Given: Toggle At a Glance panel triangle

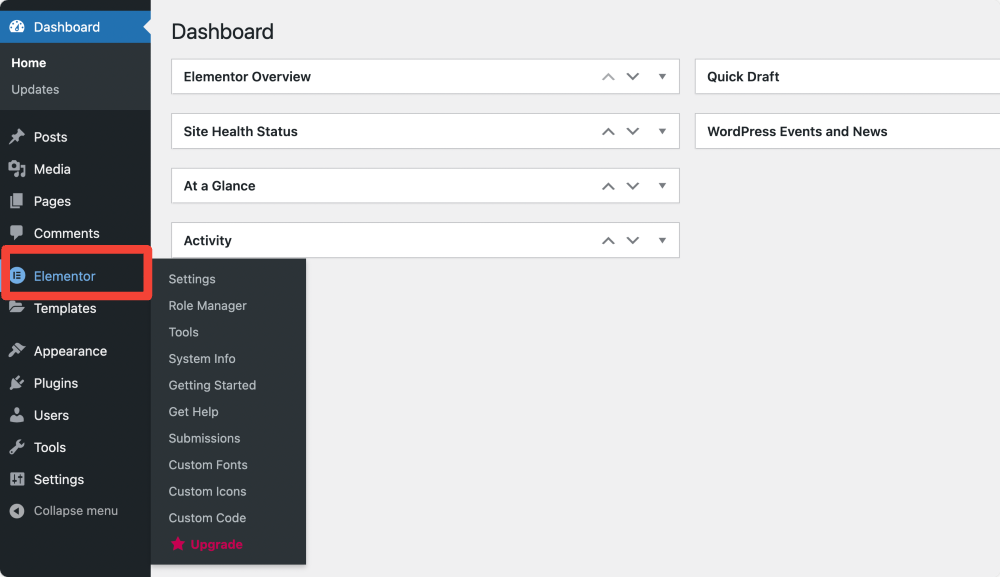Looking at the screenshot, I should (663, 186).
